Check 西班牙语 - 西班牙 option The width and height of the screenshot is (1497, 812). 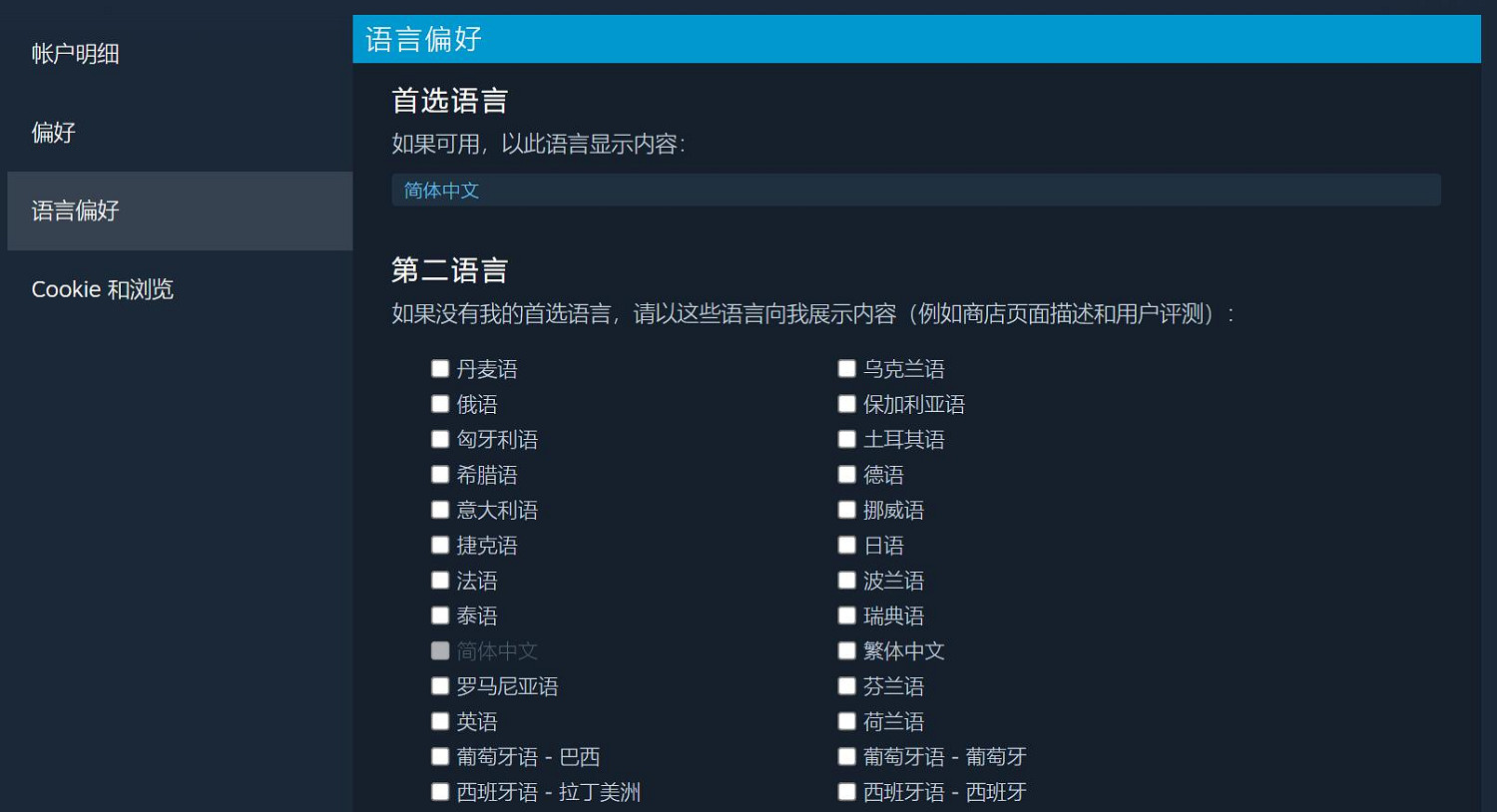(x=846, y=791)
